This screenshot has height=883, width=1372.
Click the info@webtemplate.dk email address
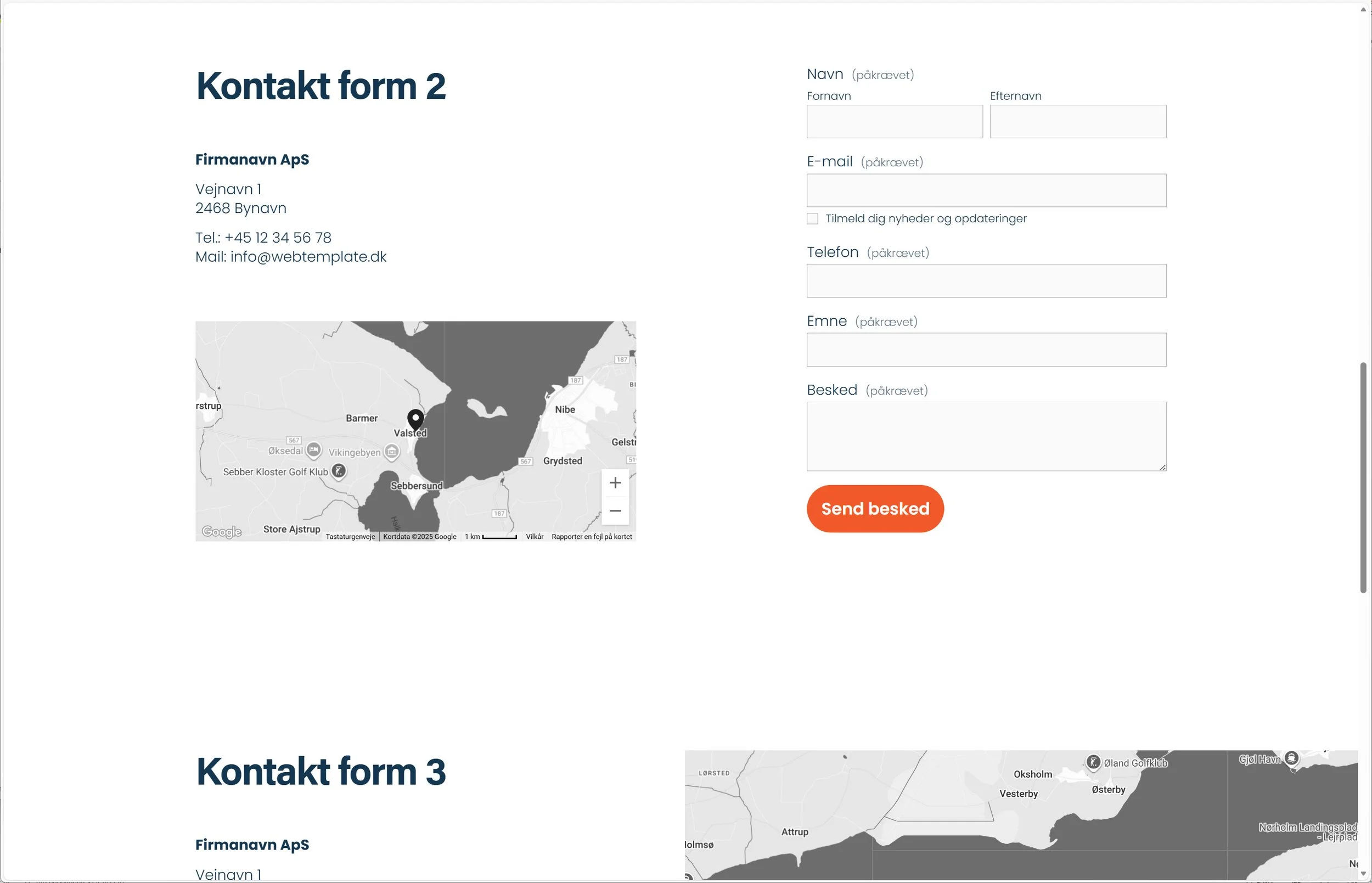pos(308,256)
